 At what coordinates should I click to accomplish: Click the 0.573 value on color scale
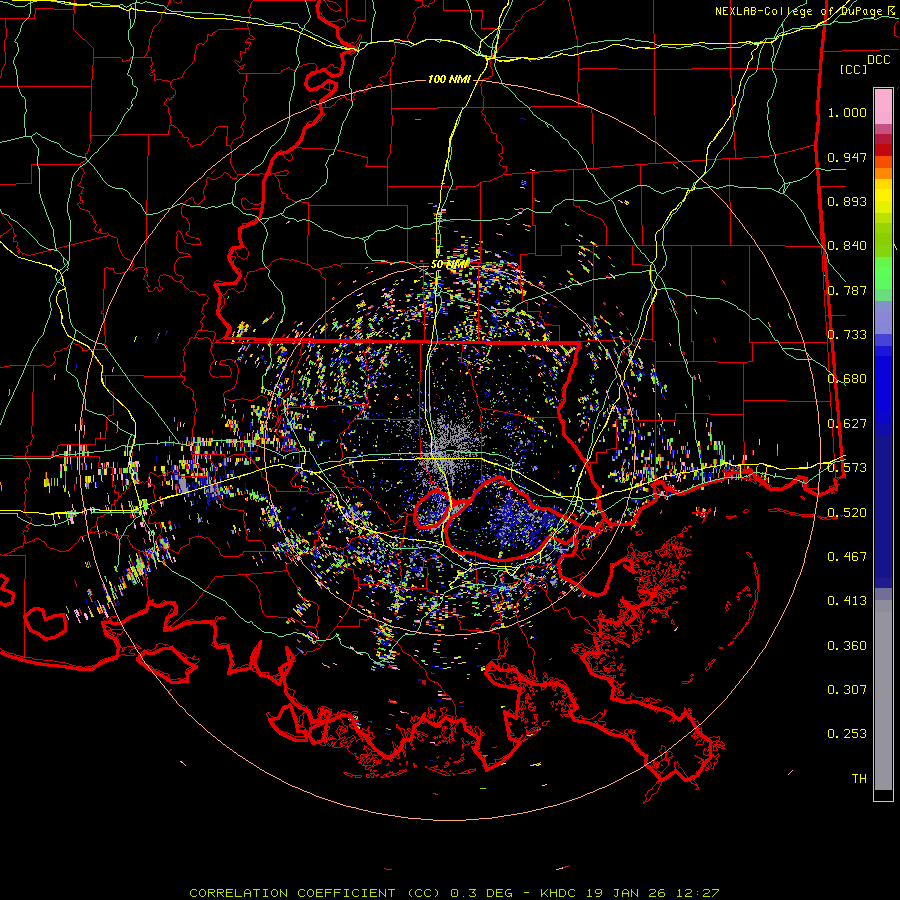(x=847, y=468)
